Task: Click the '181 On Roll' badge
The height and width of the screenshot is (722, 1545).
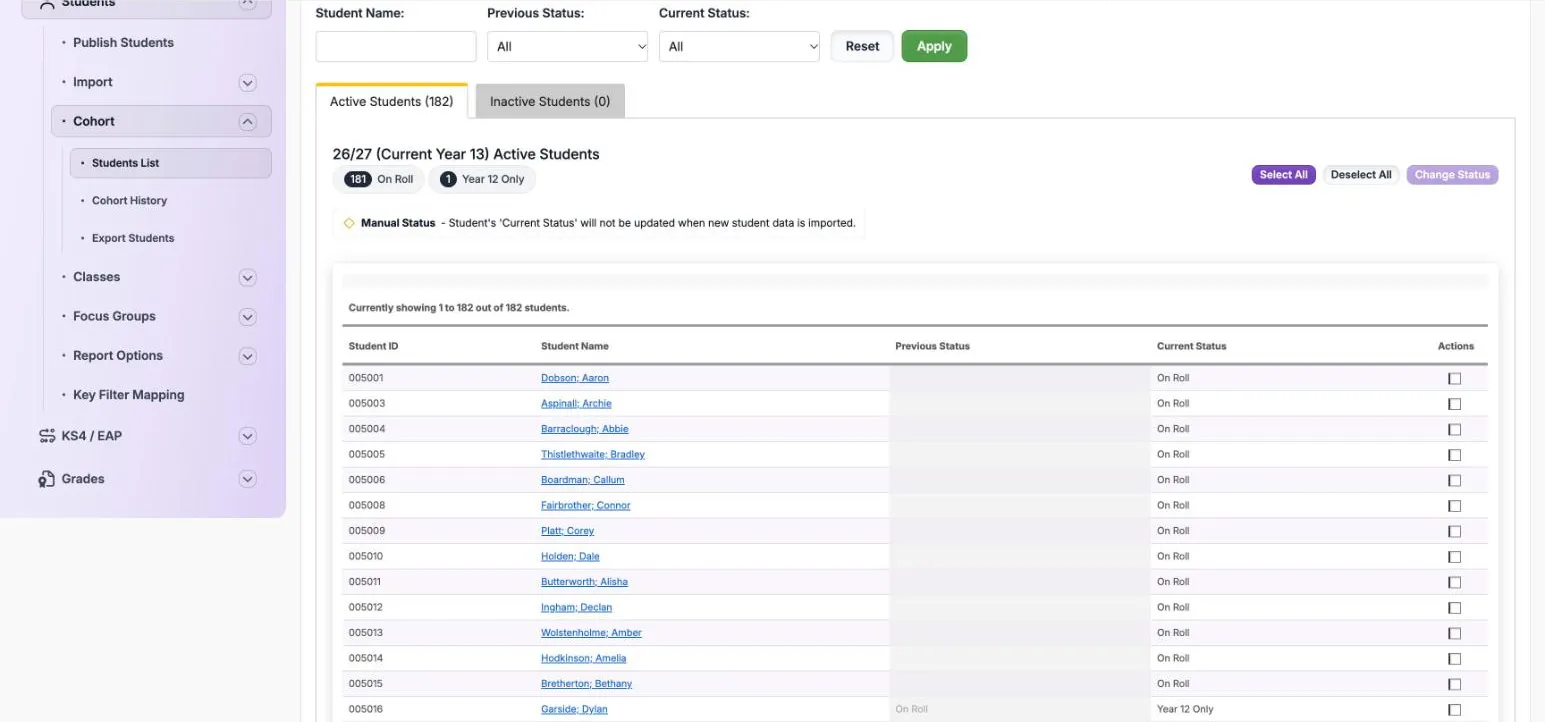Action: [x=379, y=180]
